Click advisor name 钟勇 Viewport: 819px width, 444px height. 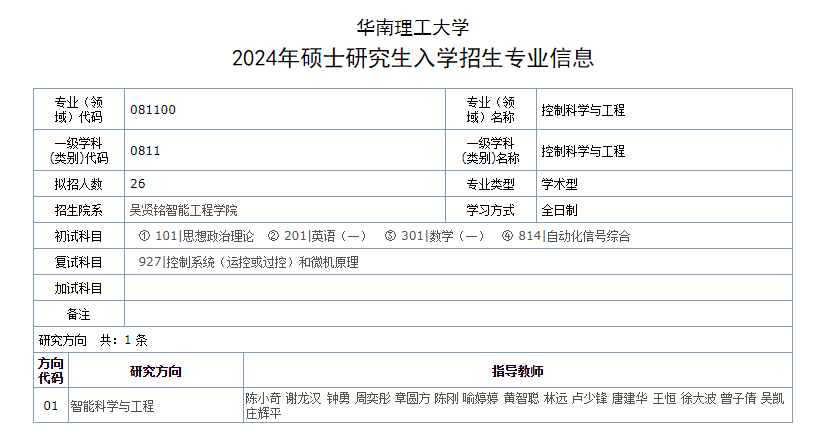(x=338, y=399)
